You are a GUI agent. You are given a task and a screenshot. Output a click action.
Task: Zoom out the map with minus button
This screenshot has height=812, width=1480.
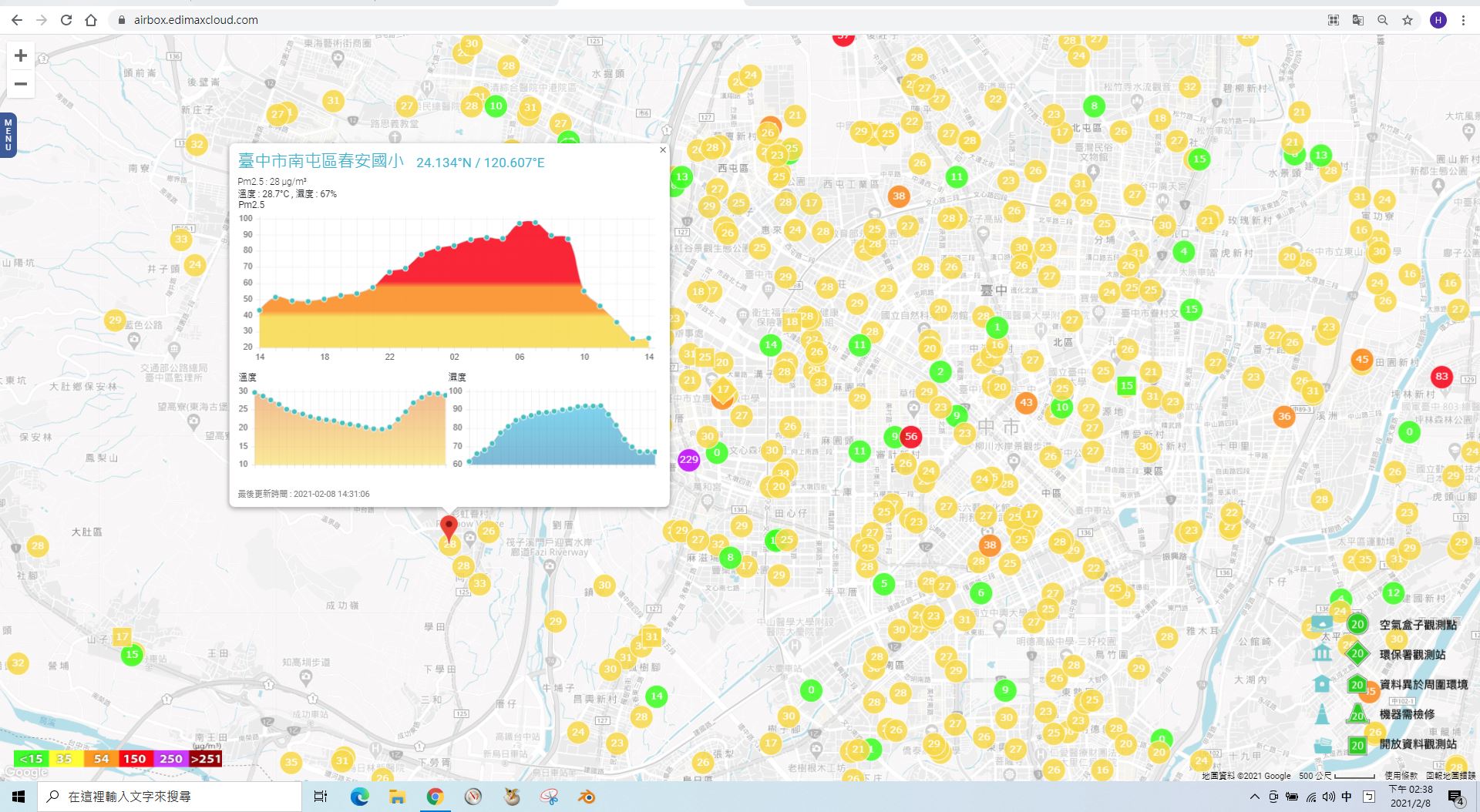pos(21,84)
